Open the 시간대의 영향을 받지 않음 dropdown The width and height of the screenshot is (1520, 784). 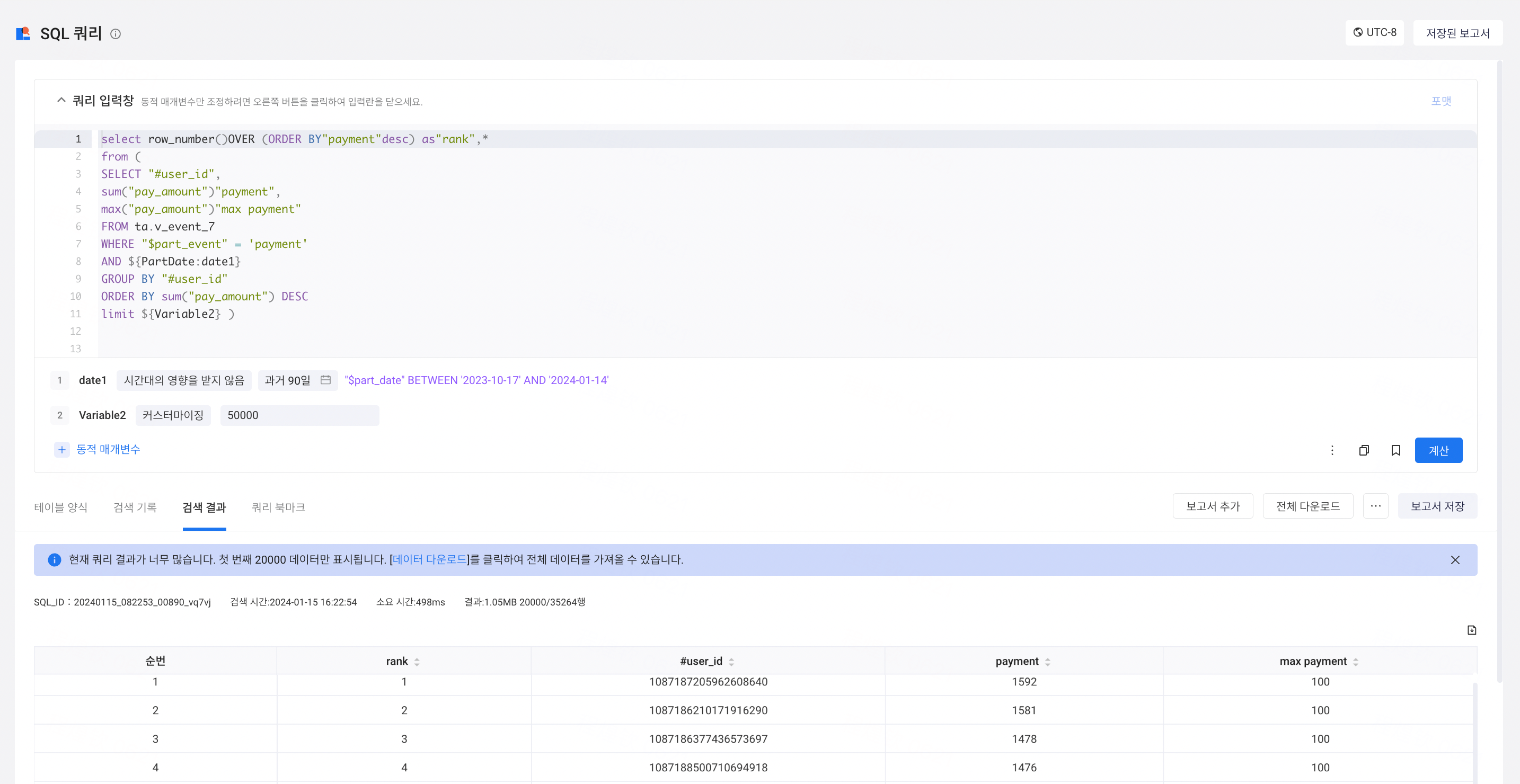[184, 380]
